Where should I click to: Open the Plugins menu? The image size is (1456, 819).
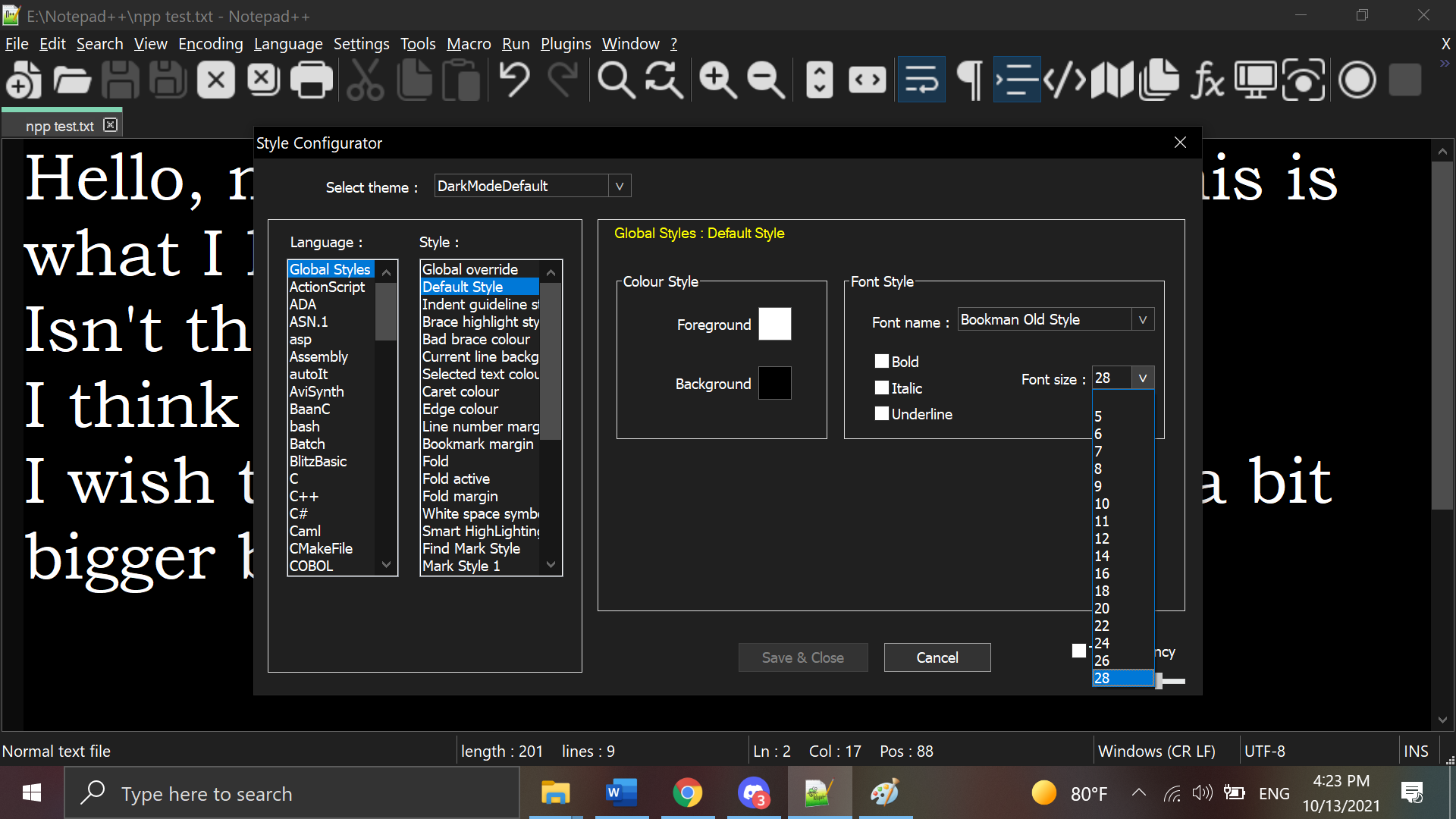[564, 44]
